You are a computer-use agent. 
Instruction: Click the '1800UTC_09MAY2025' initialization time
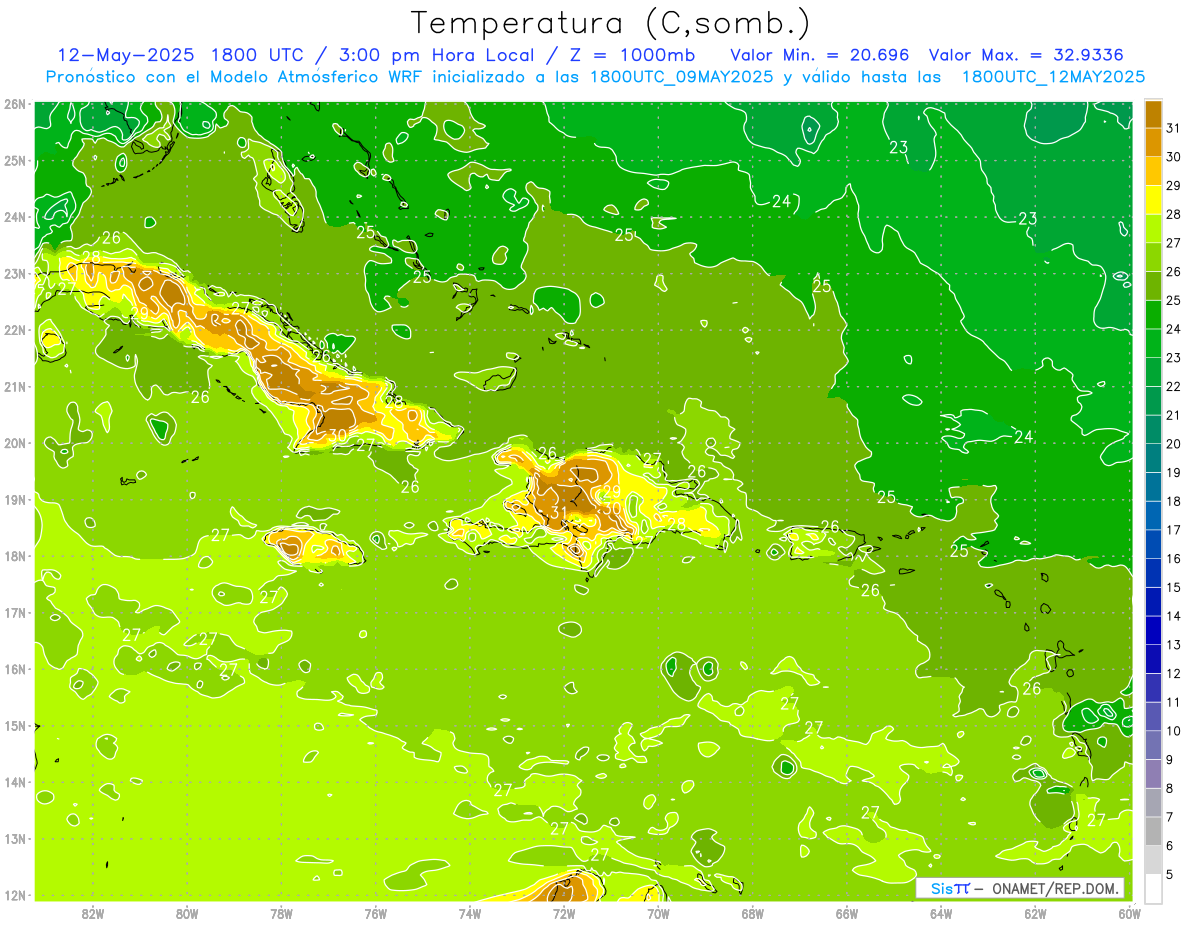tap(682, 76)
